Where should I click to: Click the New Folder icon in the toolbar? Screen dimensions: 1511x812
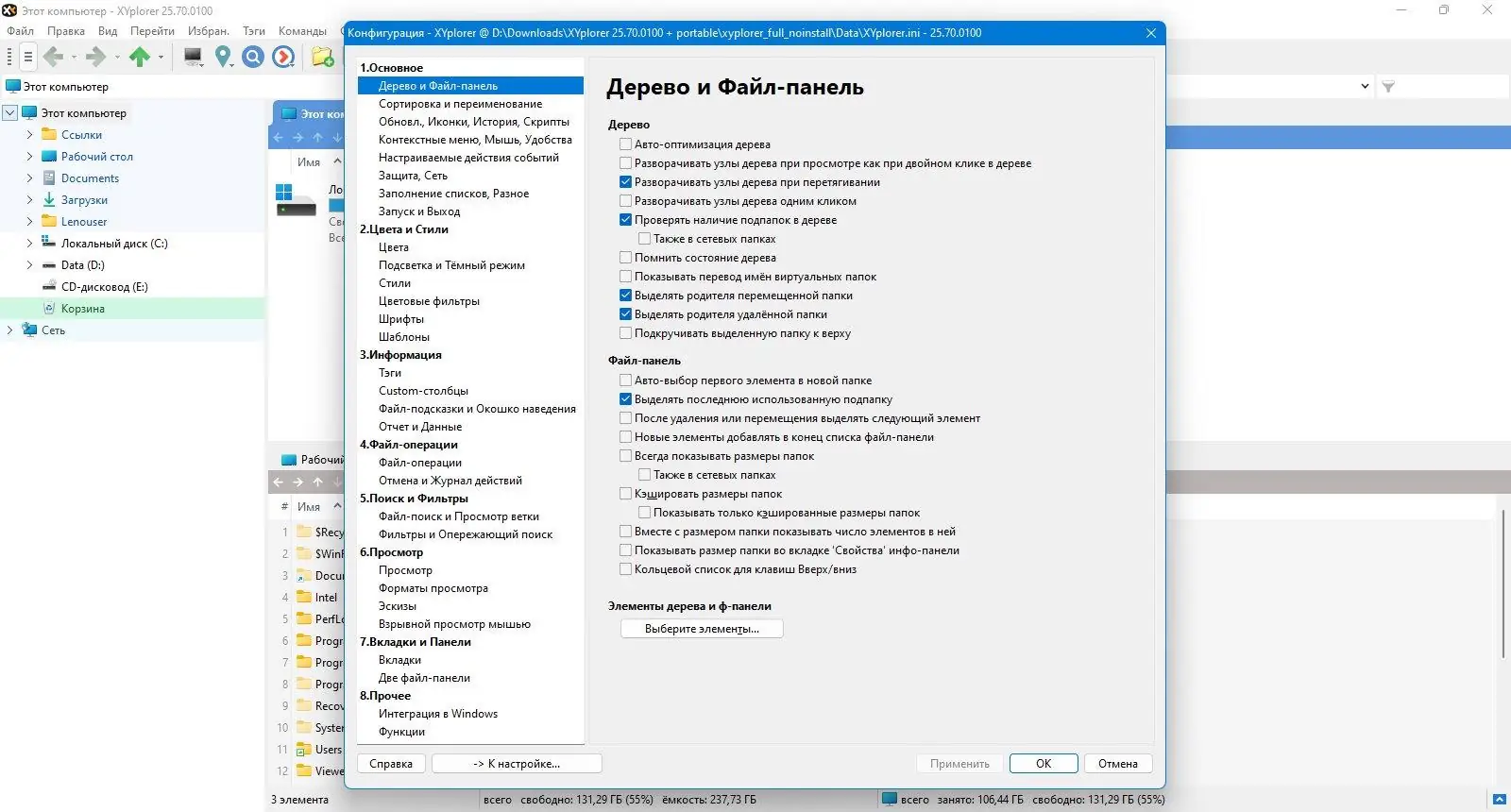coord(322,58)
